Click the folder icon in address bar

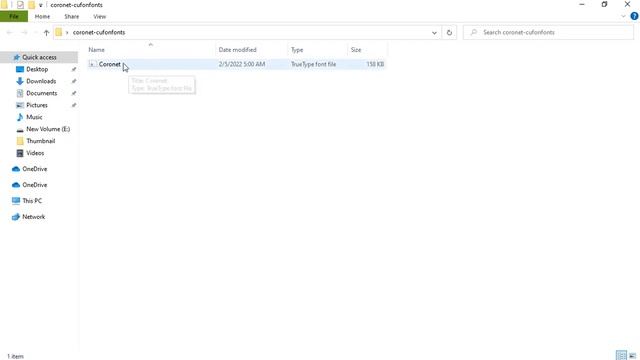(x=59, y=32)
